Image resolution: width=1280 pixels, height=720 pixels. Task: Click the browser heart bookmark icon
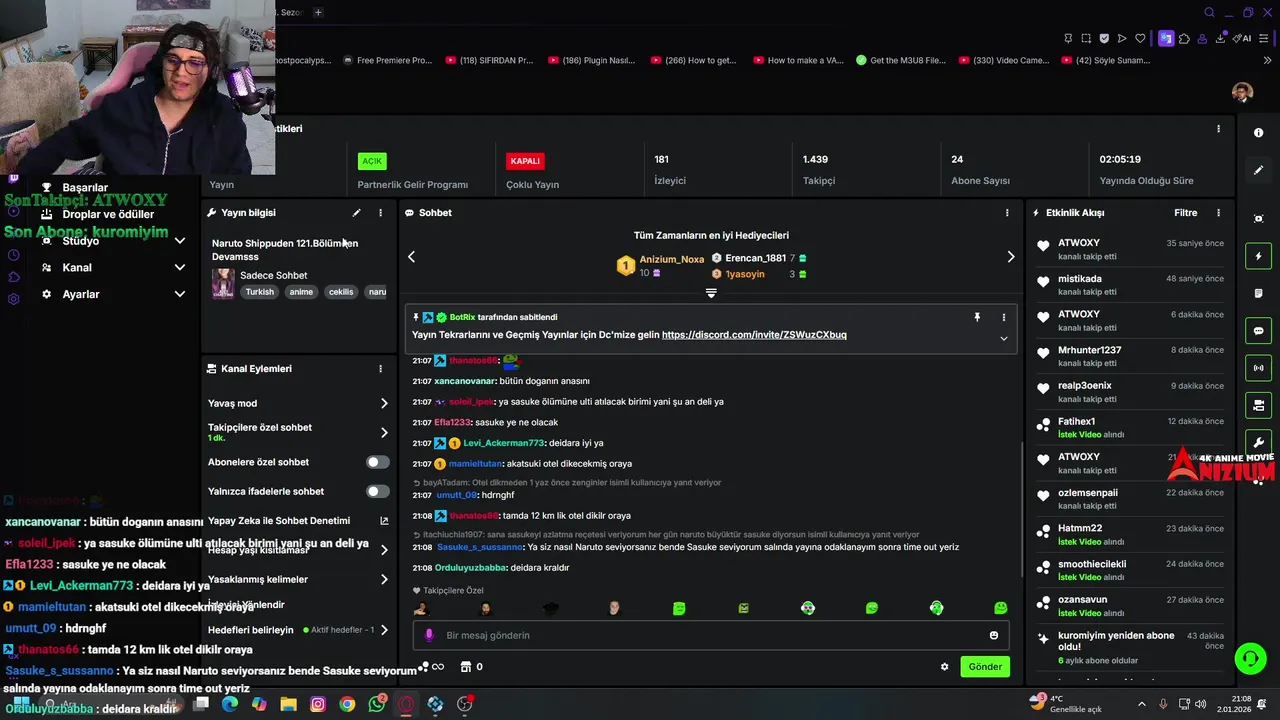1140,39
